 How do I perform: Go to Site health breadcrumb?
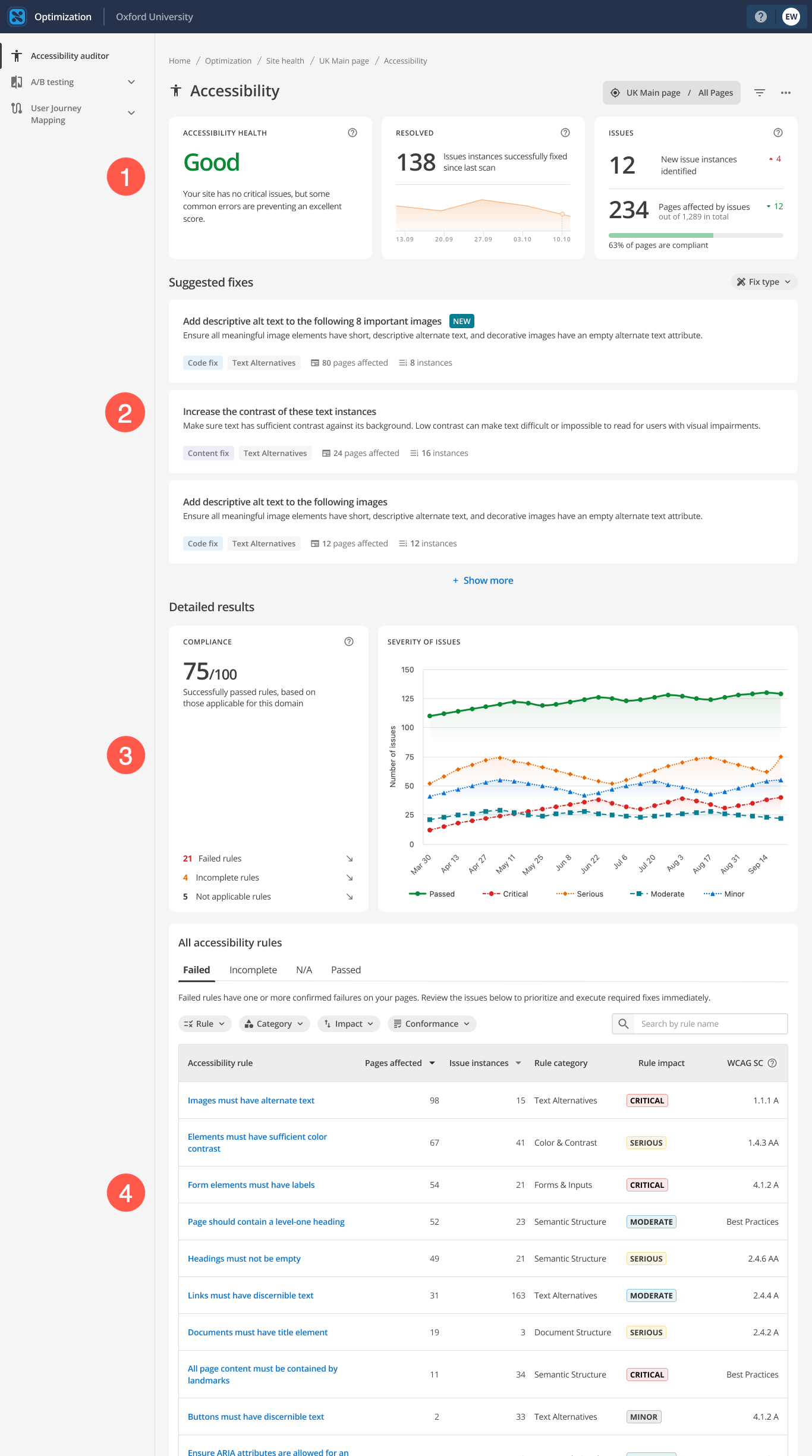tap(285, 61)
